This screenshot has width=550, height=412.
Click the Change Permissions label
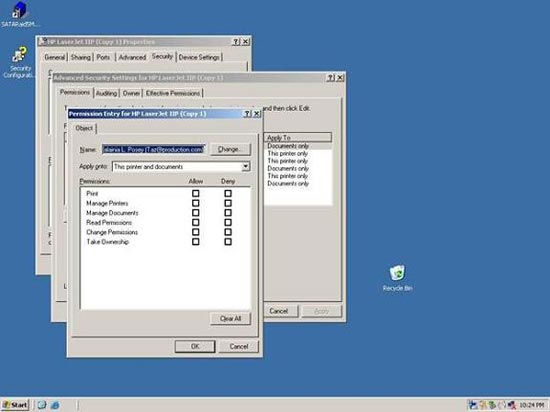112,232
